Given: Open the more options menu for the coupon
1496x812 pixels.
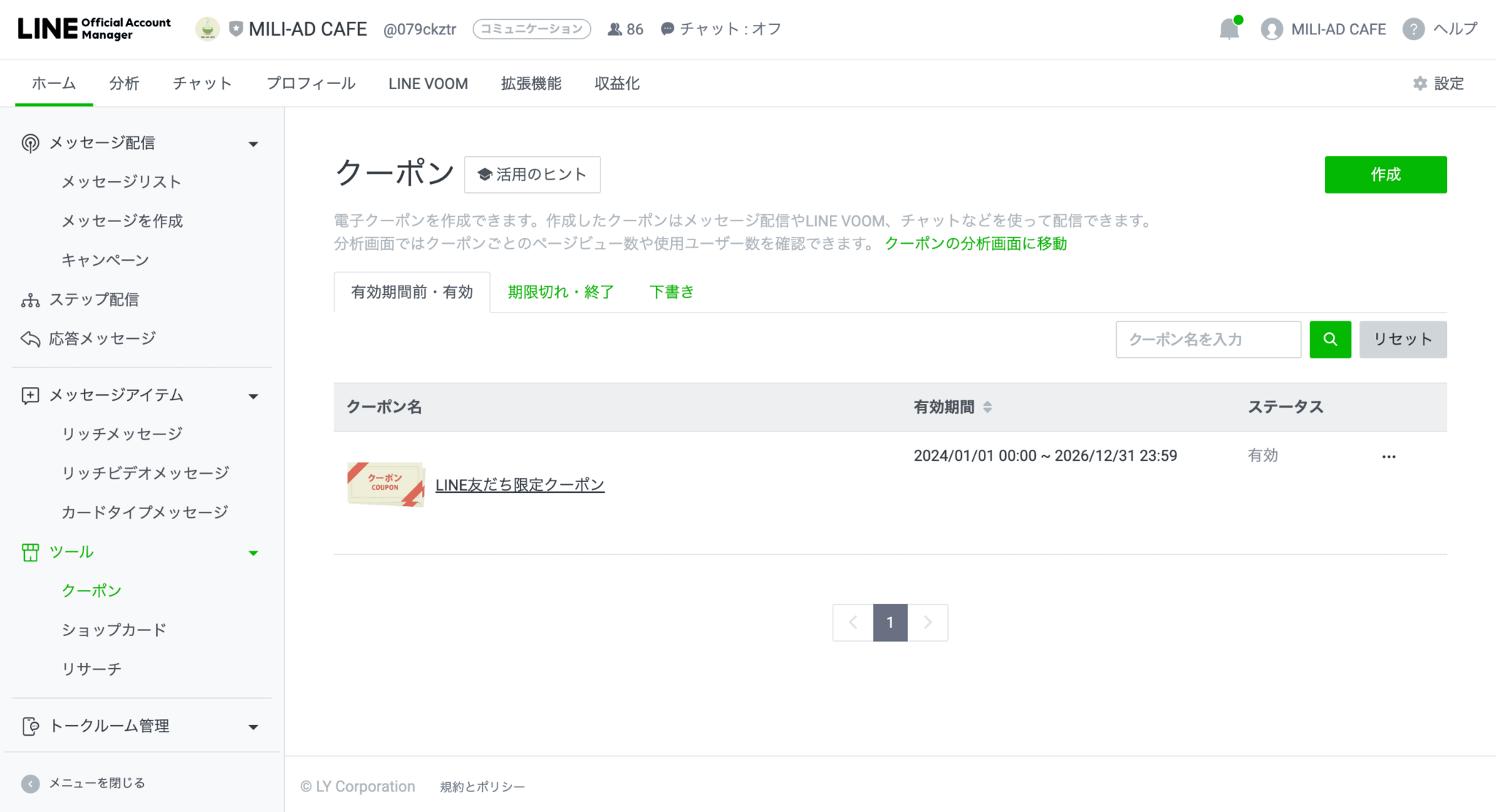Looking at the screenshot, I should (1389, 456).
